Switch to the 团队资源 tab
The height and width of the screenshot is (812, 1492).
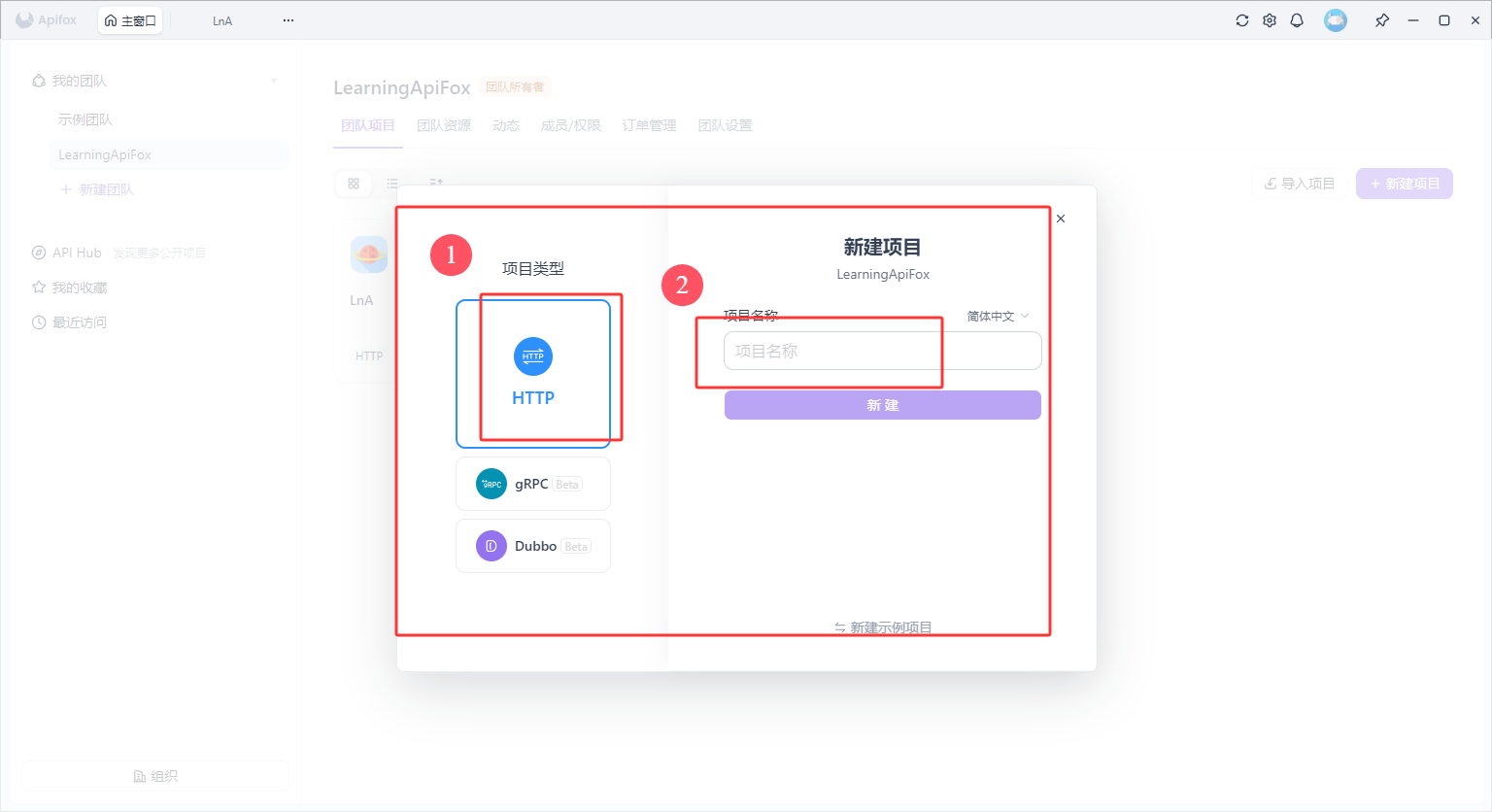(444, 125)
